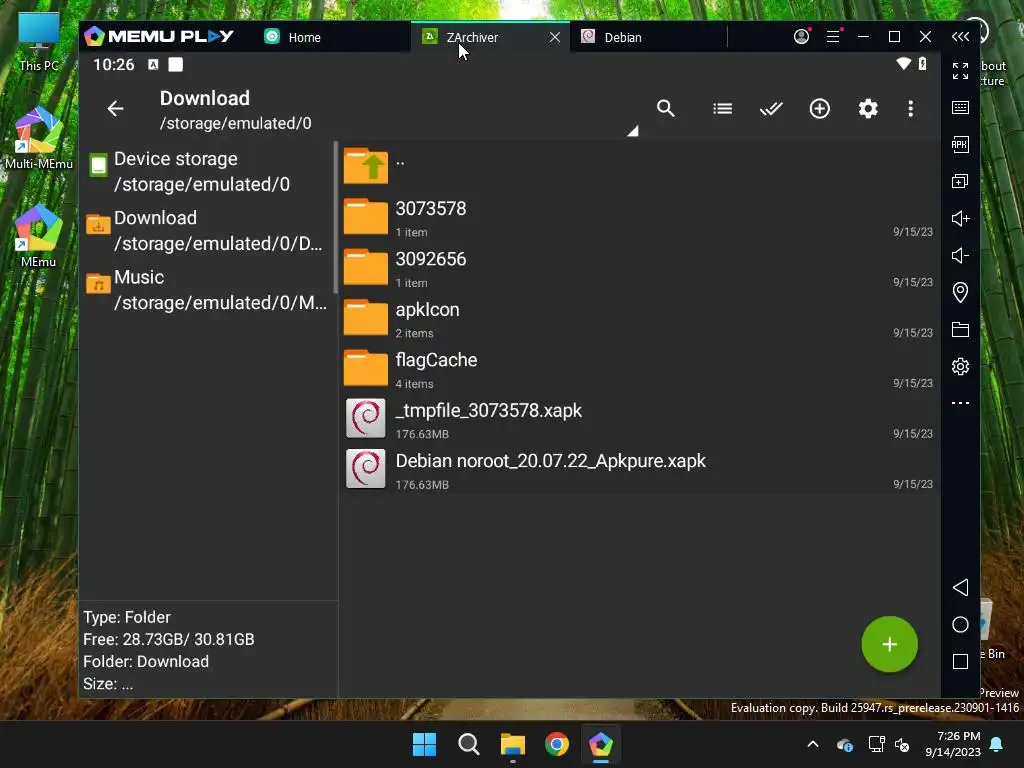Open MEmu hamburger menu
Viewport: 1024px width, 768px height.
[x=833, y=37]
